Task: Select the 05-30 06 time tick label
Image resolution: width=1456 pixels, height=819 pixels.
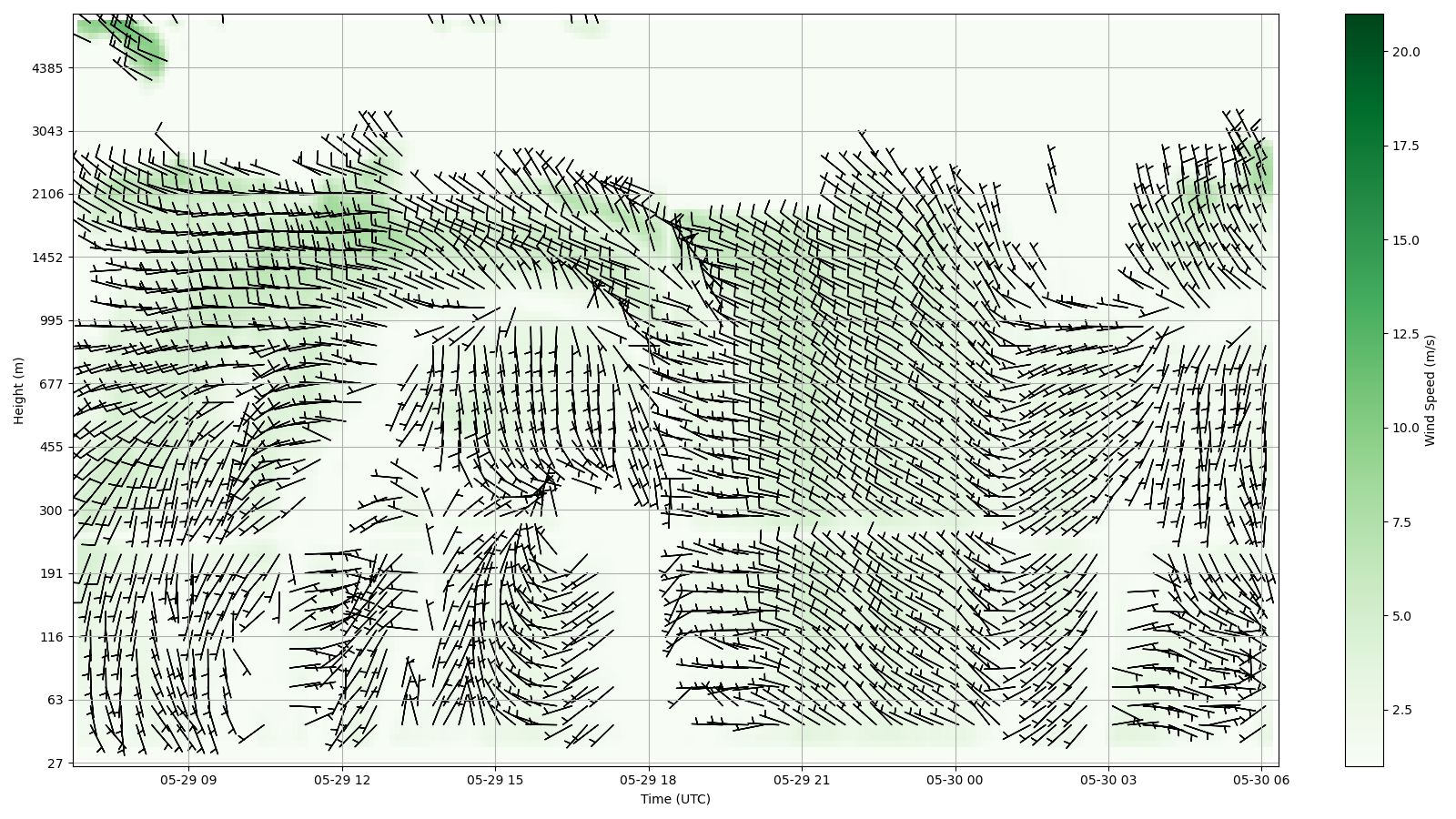Action: click(1261, 780)
